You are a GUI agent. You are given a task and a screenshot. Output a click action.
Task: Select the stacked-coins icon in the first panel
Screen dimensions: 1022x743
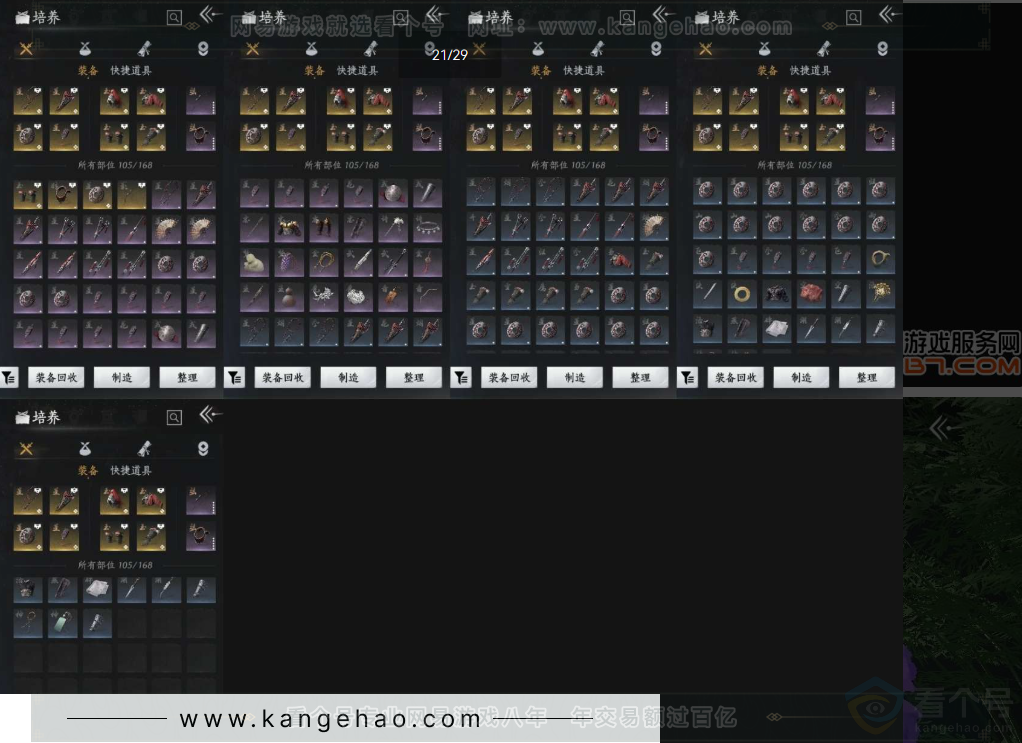[x=203, y=49]
